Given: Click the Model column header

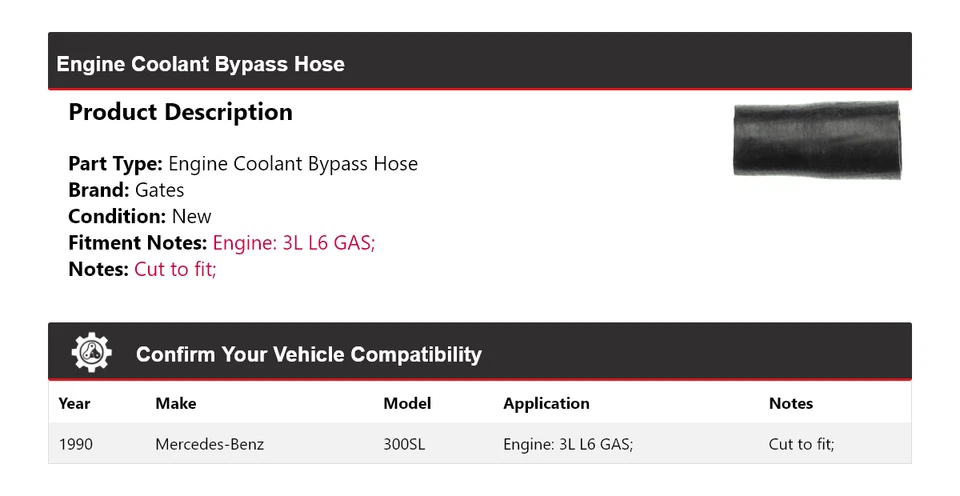Looking at the screenshot, I should 407,404.
